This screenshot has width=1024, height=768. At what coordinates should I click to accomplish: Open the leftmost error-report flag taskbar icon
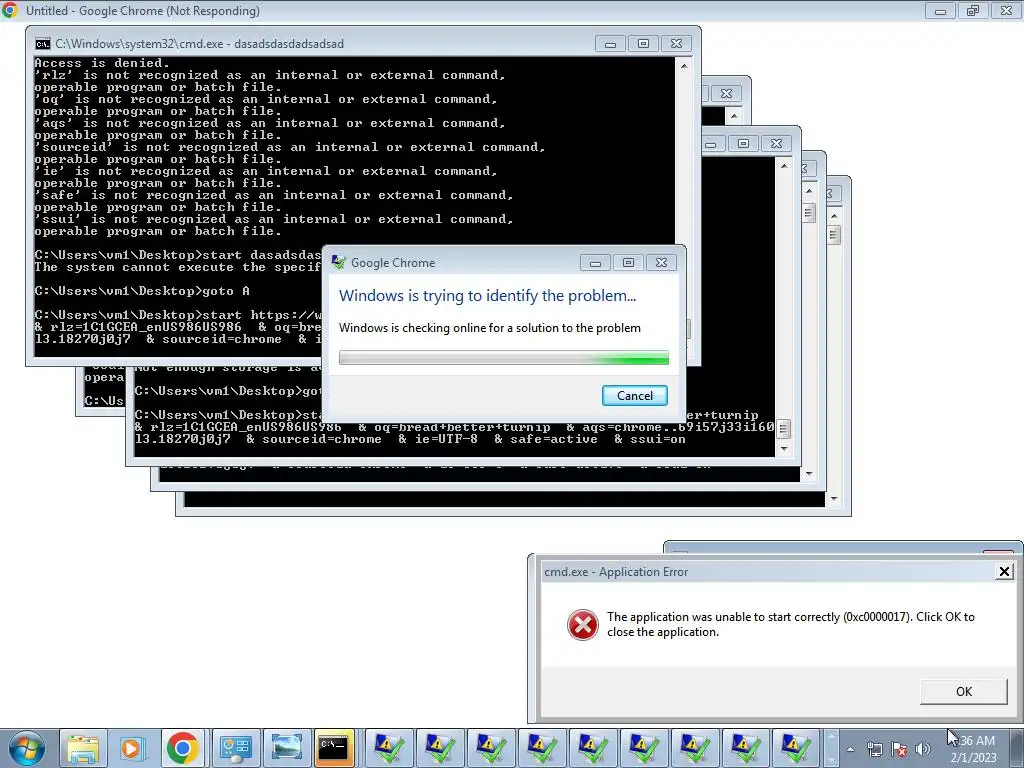coord(389,748)
